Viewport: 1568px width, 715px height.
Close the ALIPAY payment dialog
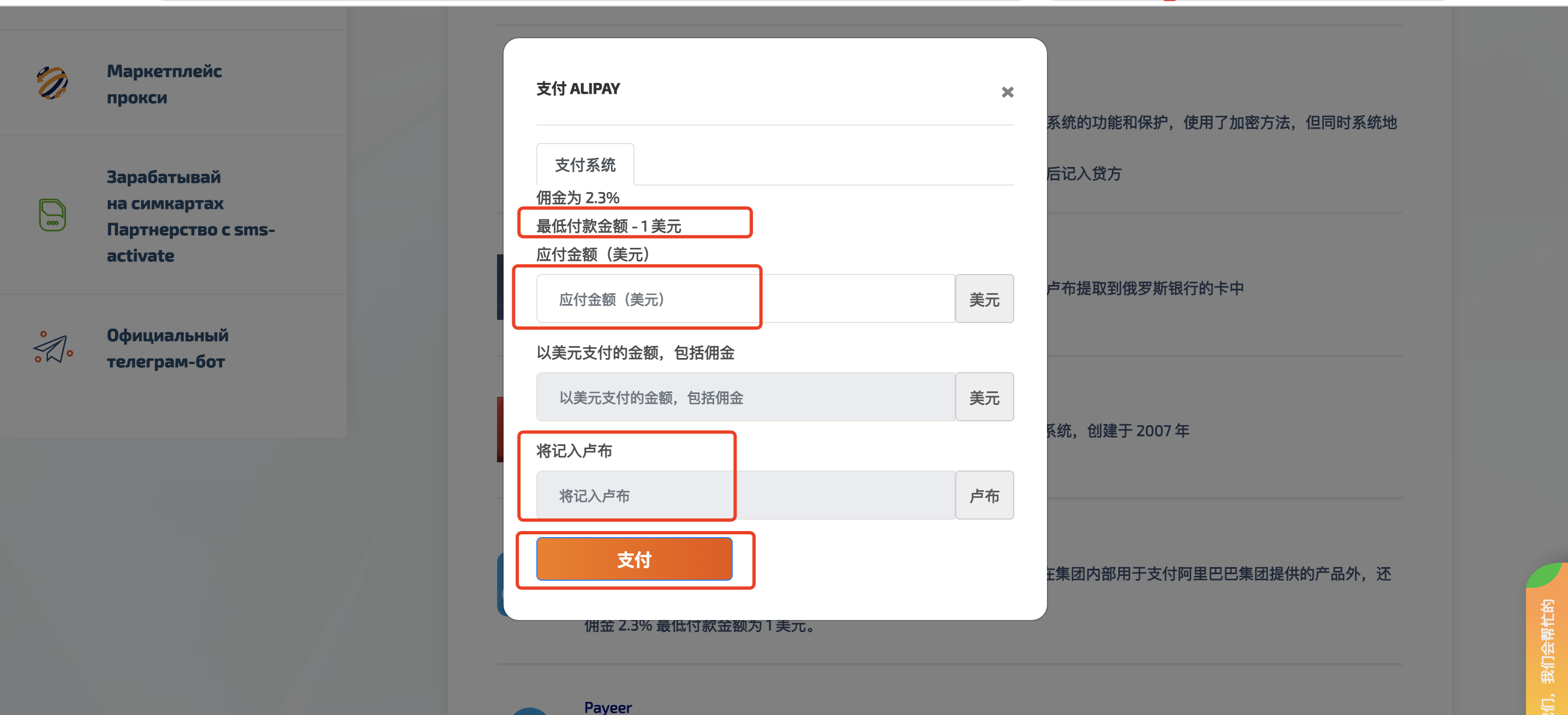1007,92
